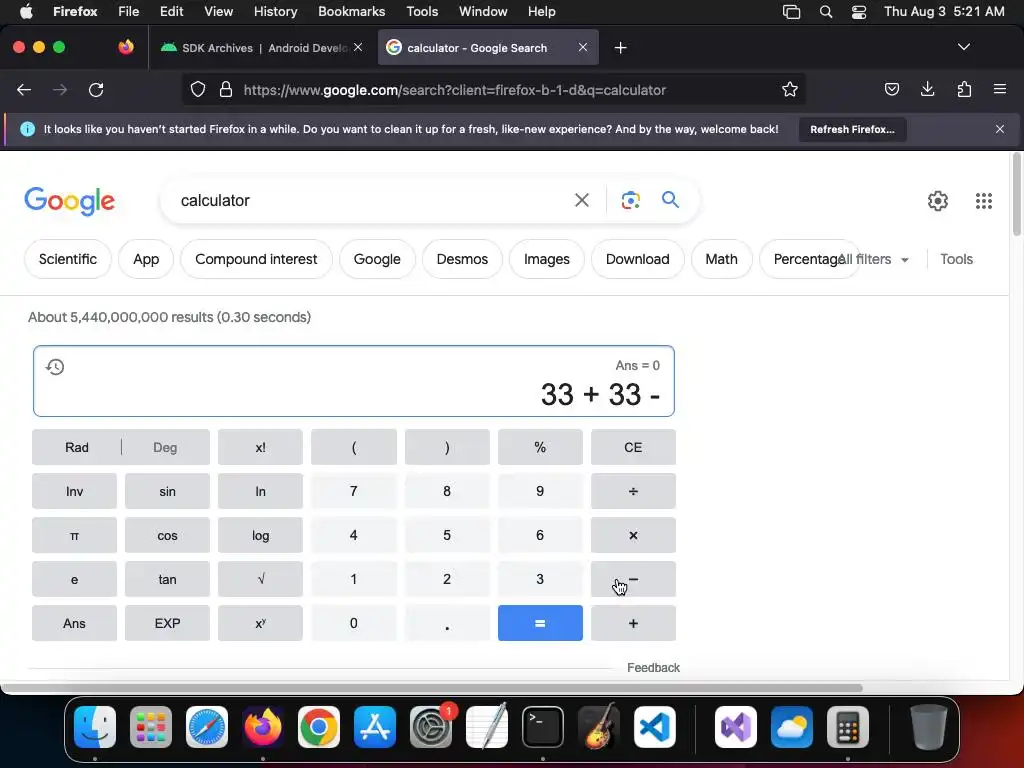This screenshot has width=1024, height=768.
Task: Launch Safari from the Dock
Action: (207, 727)
